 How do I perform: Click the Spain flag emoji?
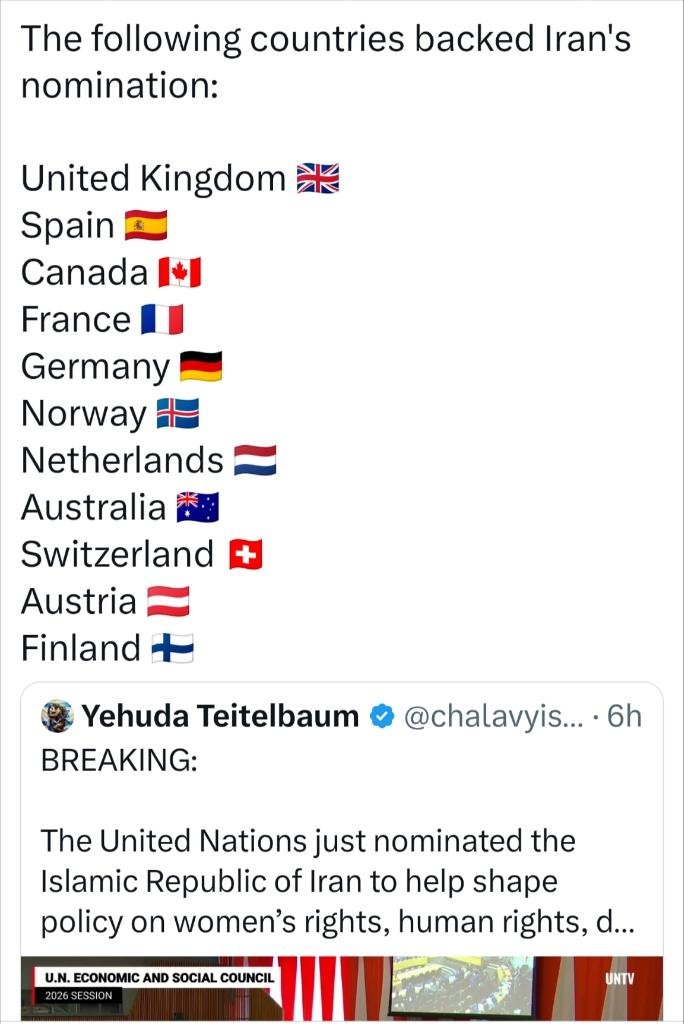(x=145, y=226)
